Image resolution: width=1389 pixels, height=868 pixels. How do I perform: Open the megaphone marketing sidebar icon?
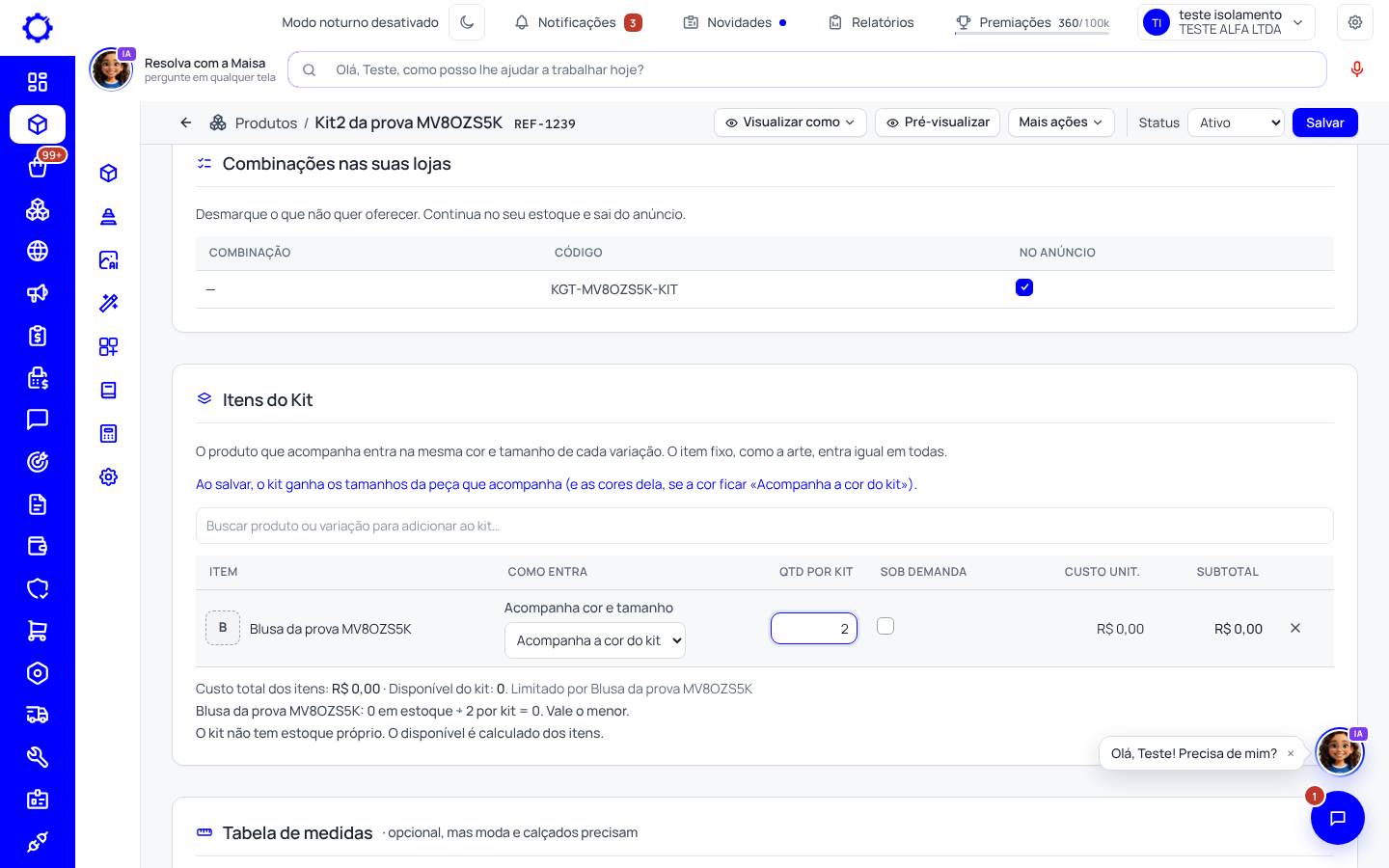38,293
